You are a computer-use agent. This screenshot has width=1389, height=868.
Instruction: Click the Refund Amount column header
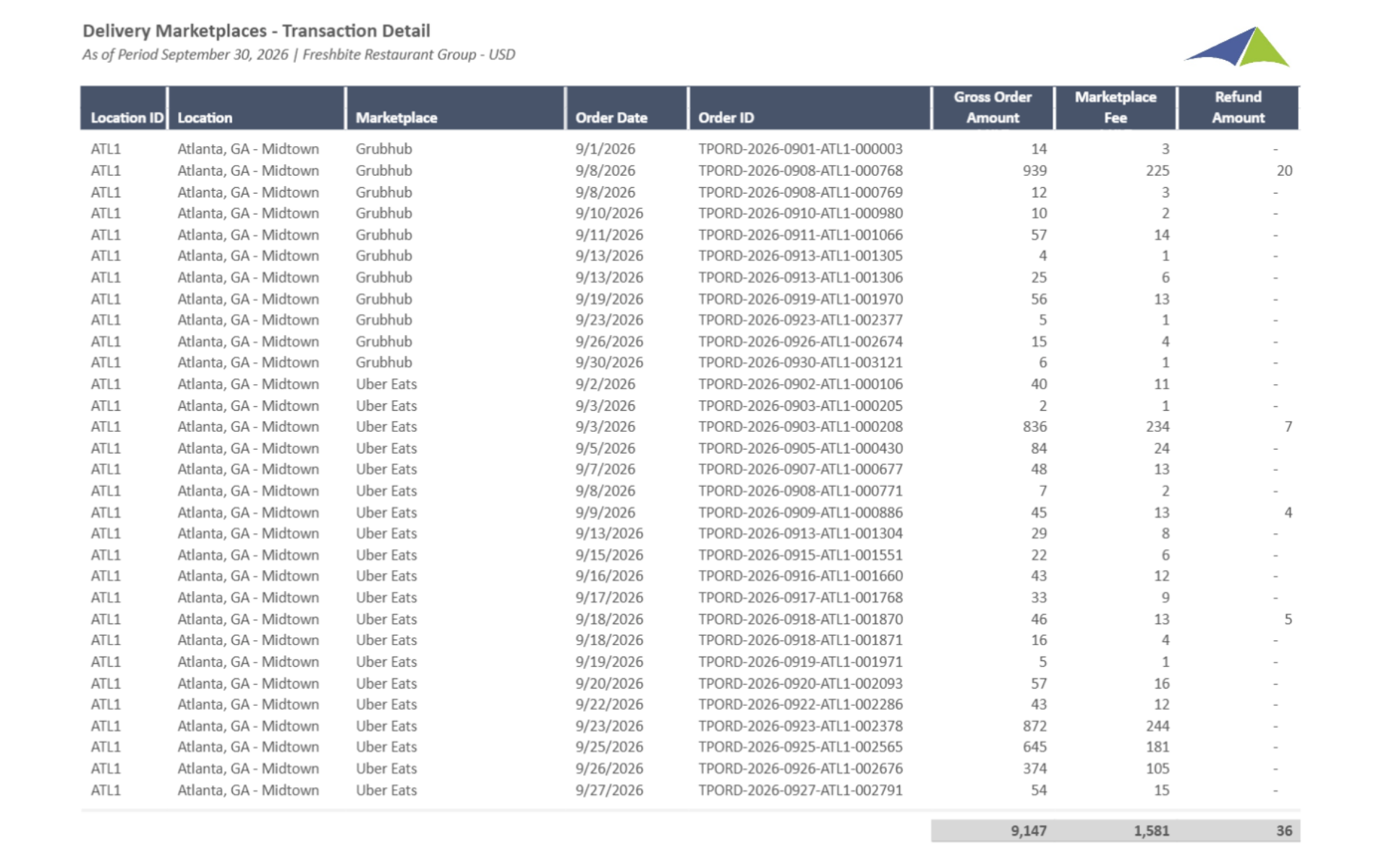[x=1238, y=107]
